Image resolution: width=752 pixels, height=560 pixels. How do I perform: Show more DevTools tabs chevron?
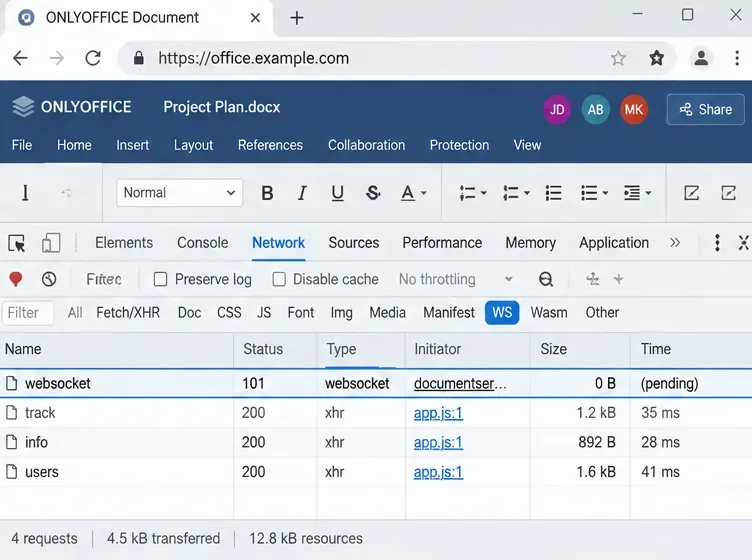675,243
